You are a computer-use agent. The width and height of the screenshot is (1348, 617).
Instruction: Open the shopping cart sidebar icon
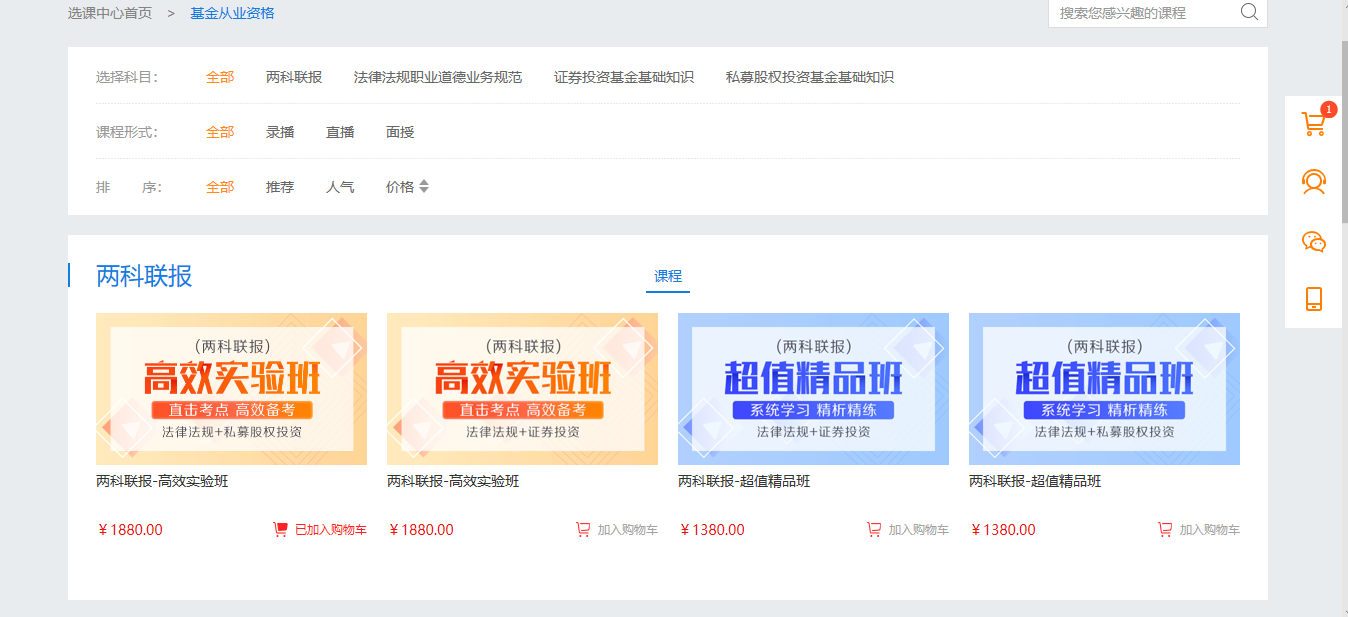click(1313, 124)
